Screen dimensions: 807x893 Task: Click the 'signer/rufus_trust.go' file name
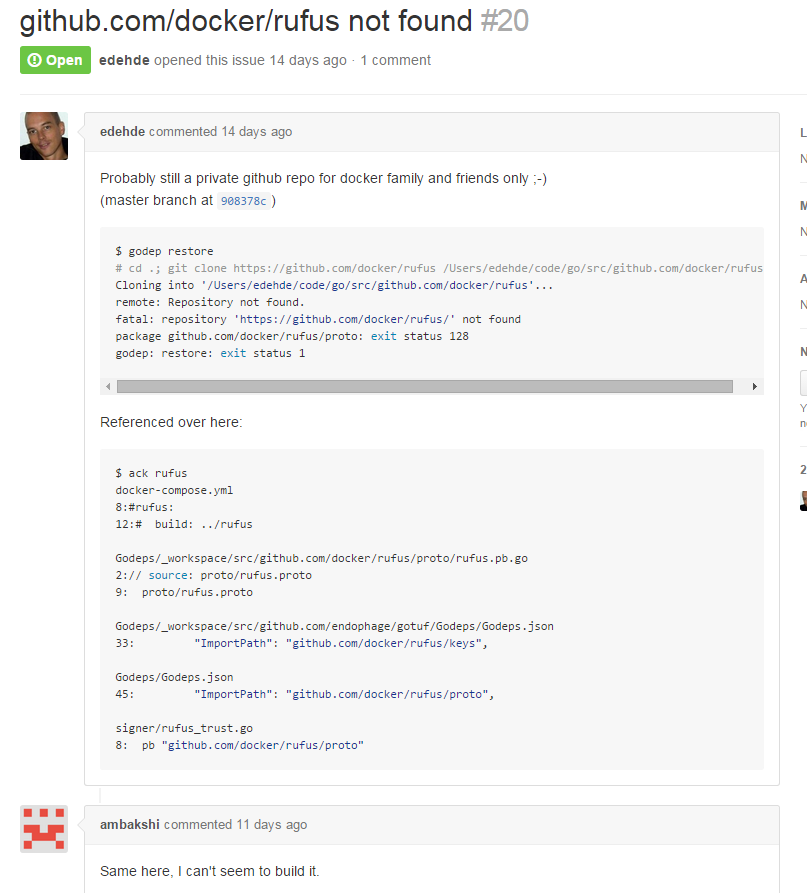tap(184, 728)
